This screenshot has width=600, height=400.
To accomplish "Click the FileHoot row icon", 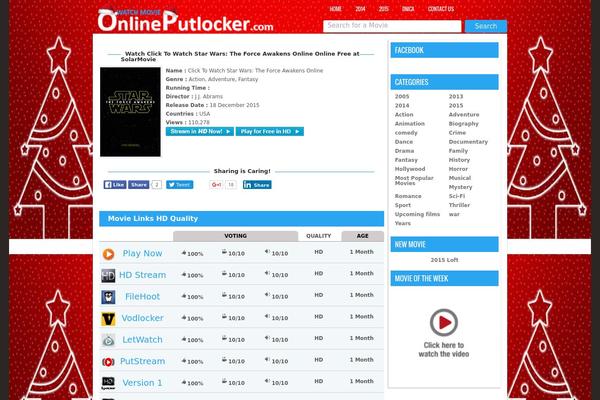I will click(108, 297).
